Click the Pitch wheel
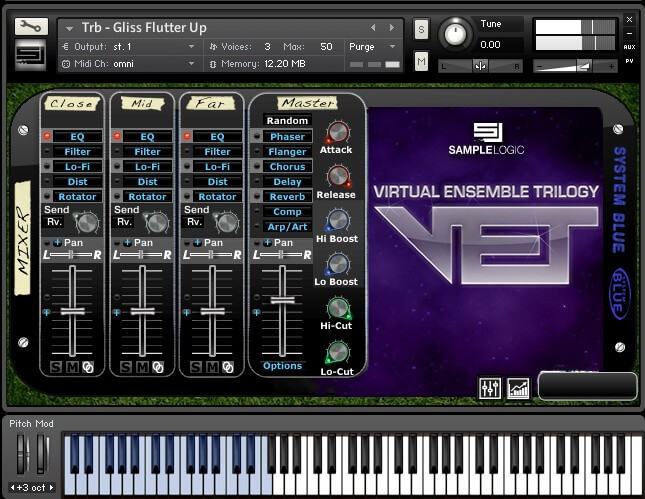 21,454
